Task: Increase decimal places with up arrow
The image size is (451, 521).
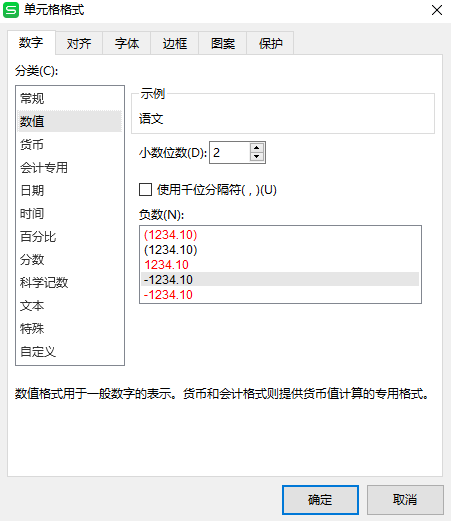Action: pyautogui.click(x=256, y=148)
